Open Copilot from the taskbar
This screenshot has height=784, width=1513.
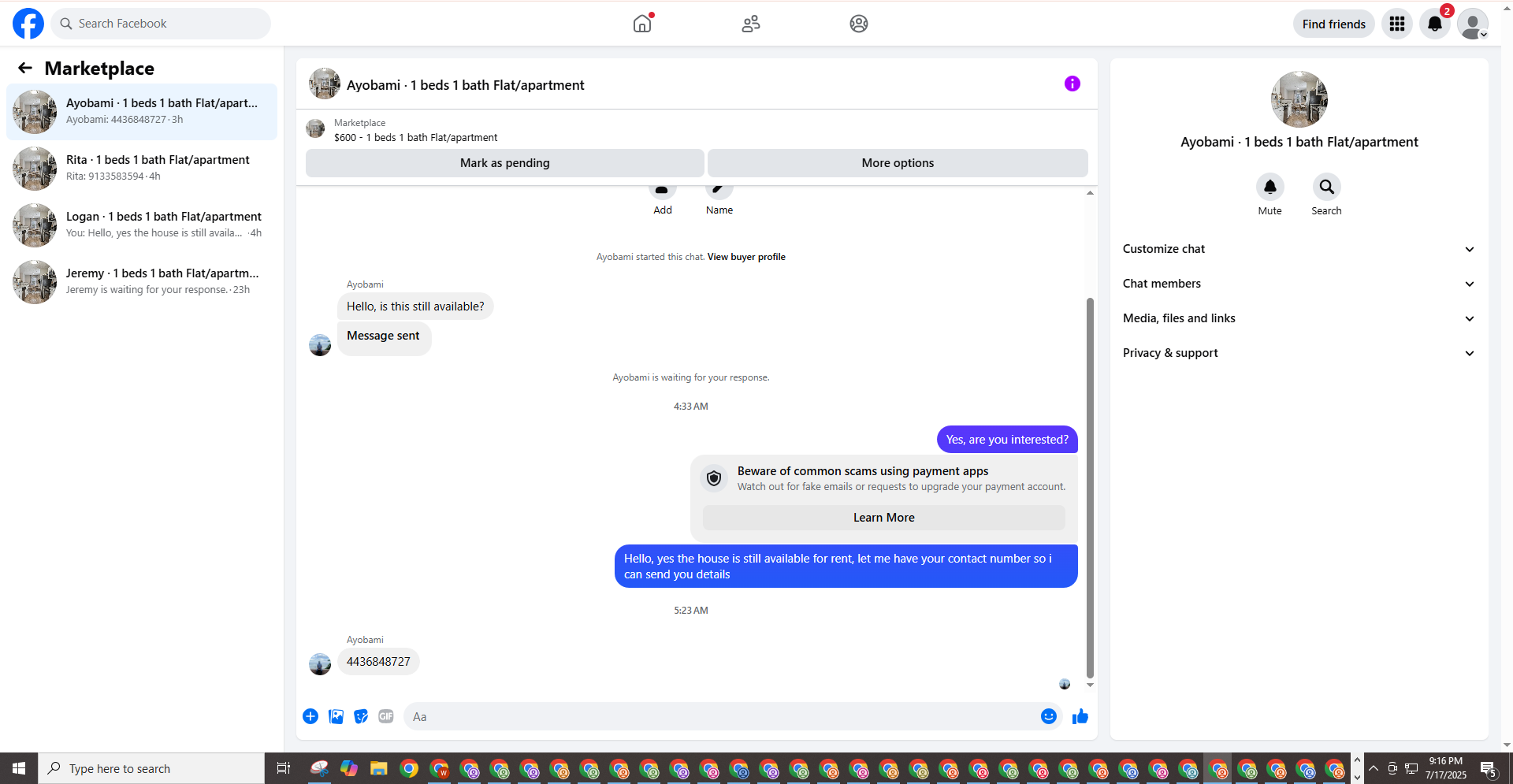[349, 768]
